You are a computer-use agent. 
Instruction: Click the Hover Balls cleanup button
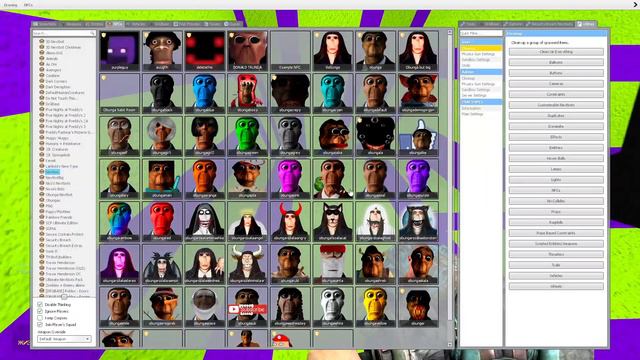point(556,158)
